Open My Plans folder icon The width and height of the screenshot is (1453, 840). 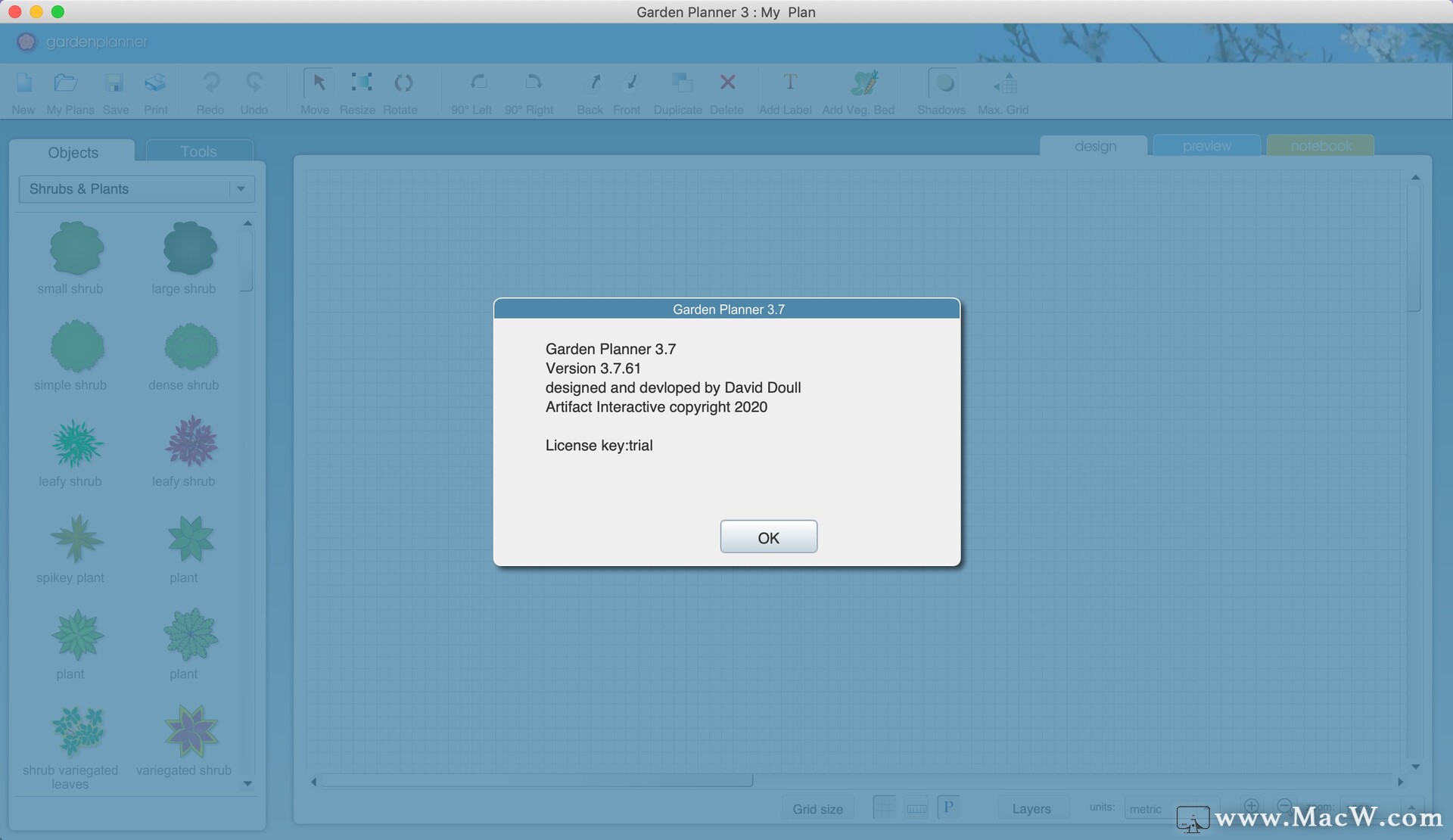(x=66, y=83)
